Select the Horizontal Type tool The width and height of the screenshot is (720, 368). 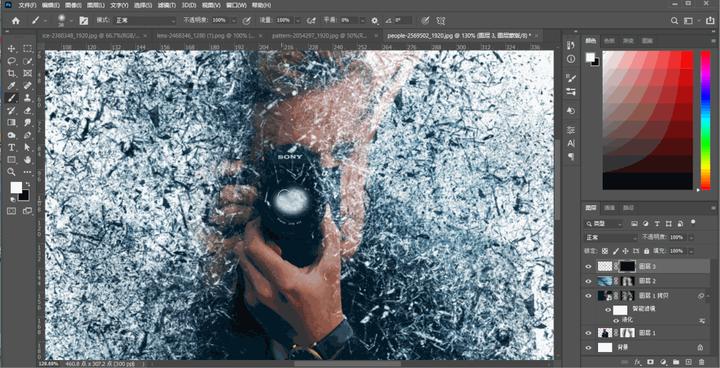(x=12, y=147)
